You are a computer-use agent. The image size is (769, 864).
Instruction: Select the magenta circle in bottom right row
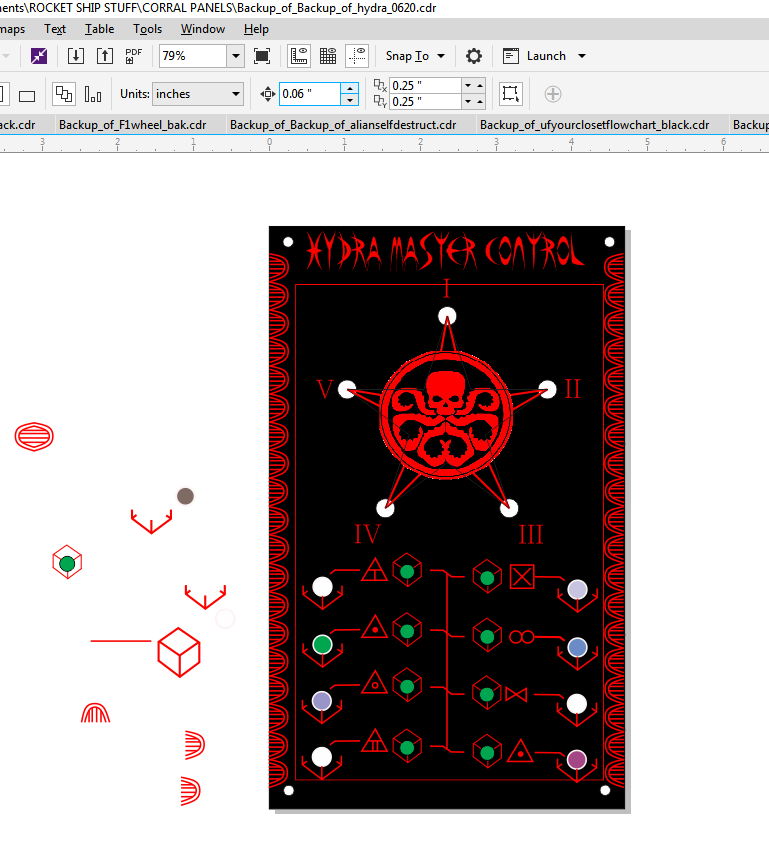pyautogui.click(x=577, y=760)
